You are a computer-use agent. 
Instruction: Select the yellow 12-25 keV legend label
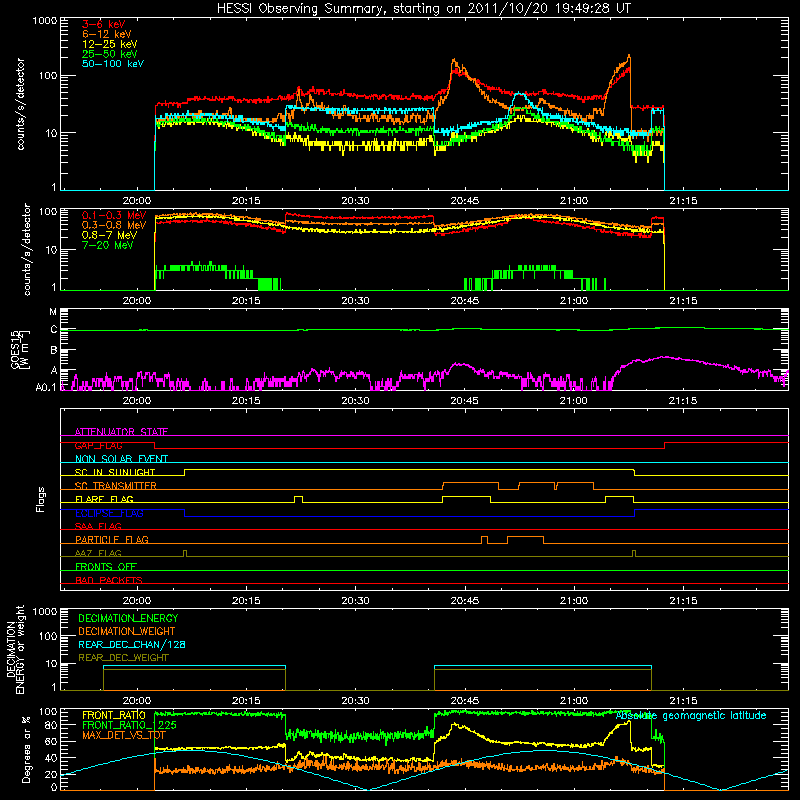110,44
